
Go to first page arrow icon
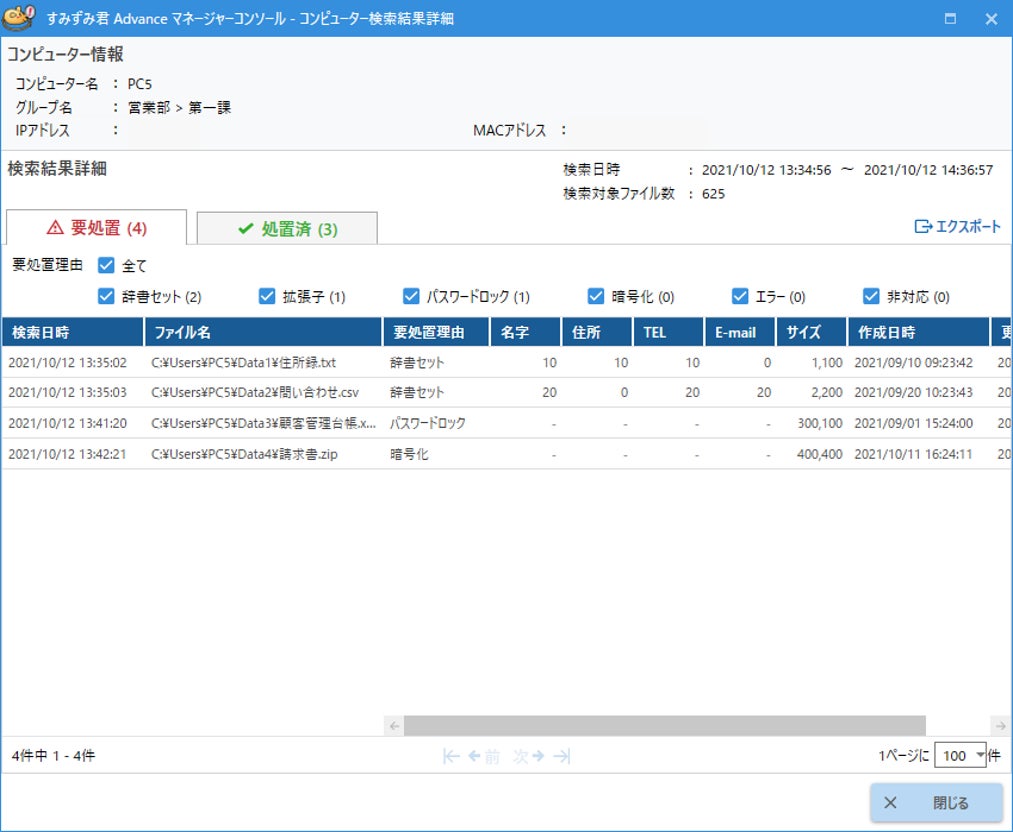click(x=451, y=756)
